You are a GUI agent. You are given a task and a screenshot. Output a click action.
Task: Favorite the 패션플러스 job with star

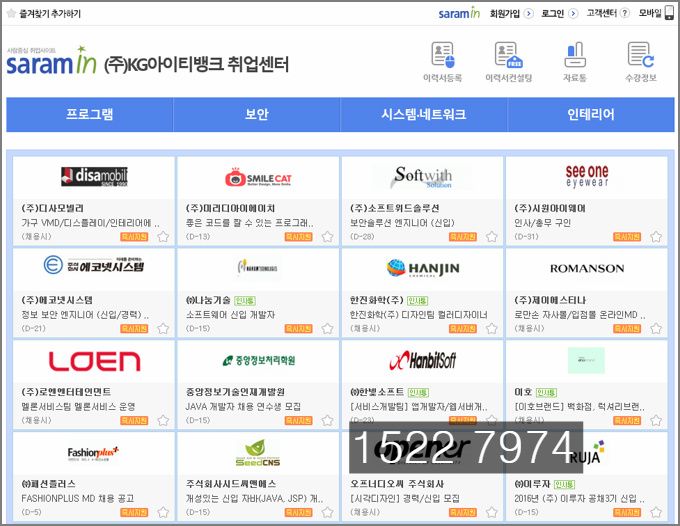pos(163,513)
